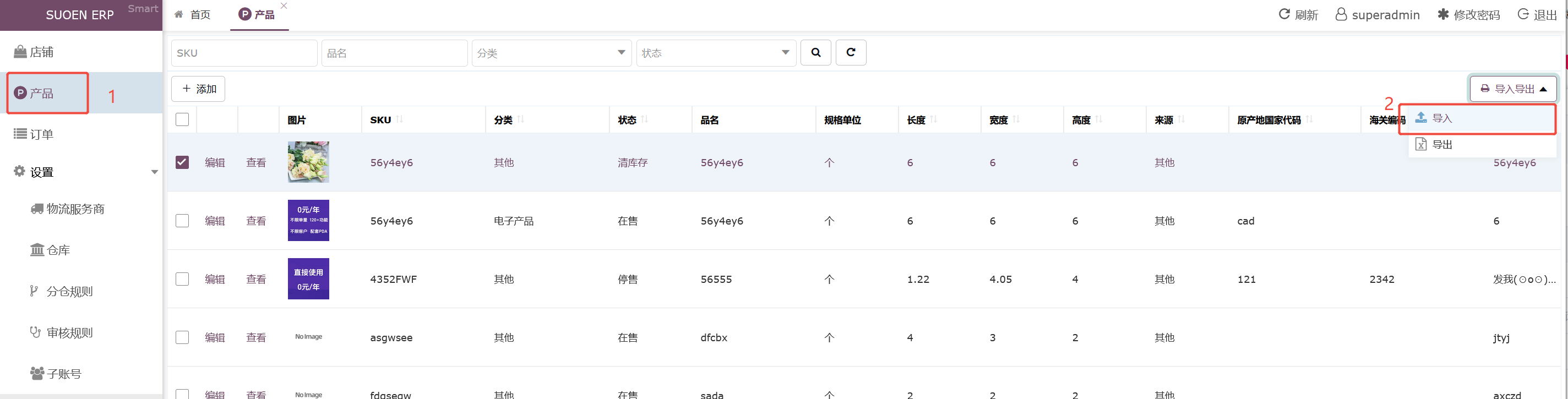Click the search magnifier button
Image resolution: width=1568 pixels, height=399 pixels.
coord(815,52)
